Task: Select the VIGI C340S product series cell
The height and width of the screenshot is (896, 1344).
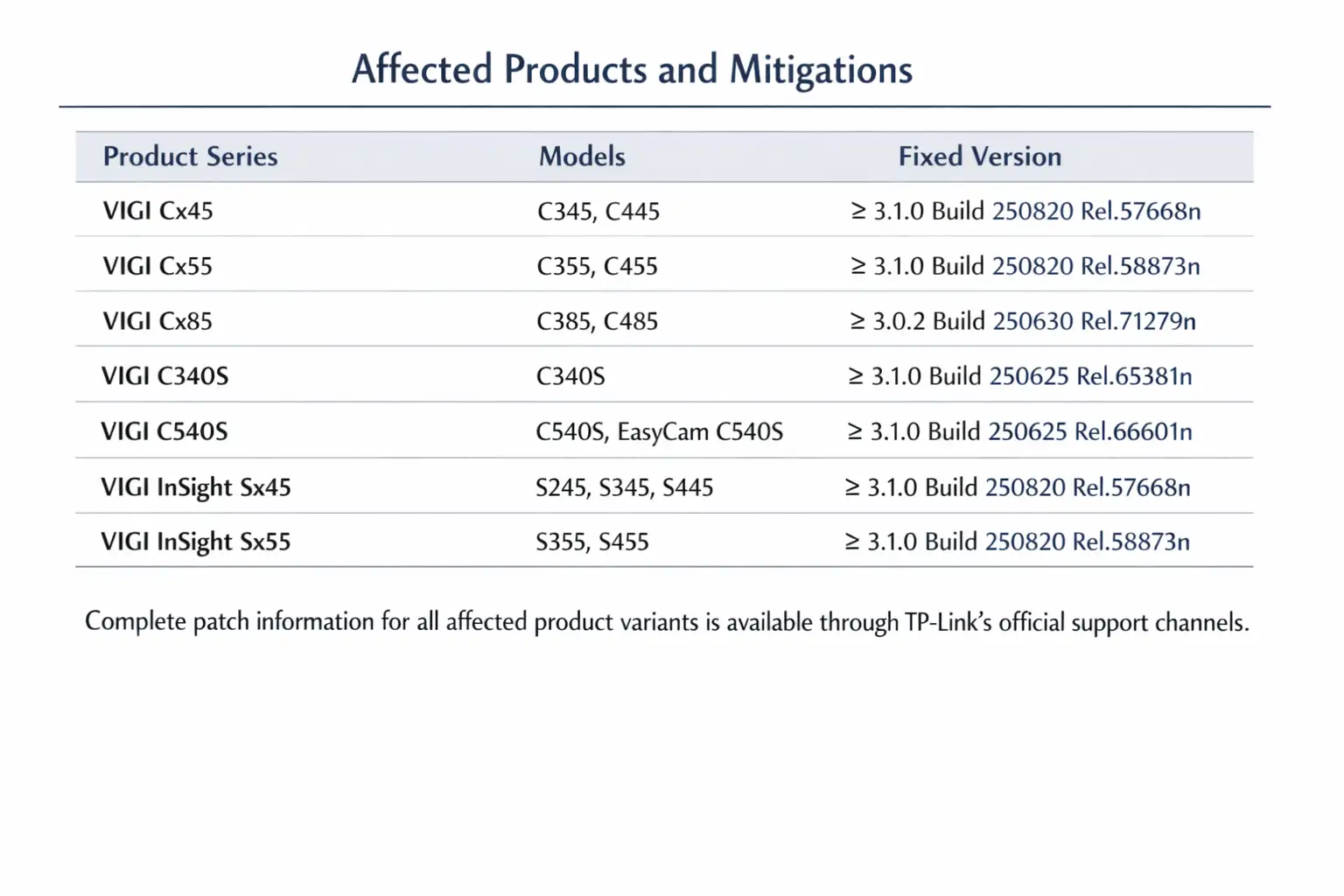Action: [164, 376]
